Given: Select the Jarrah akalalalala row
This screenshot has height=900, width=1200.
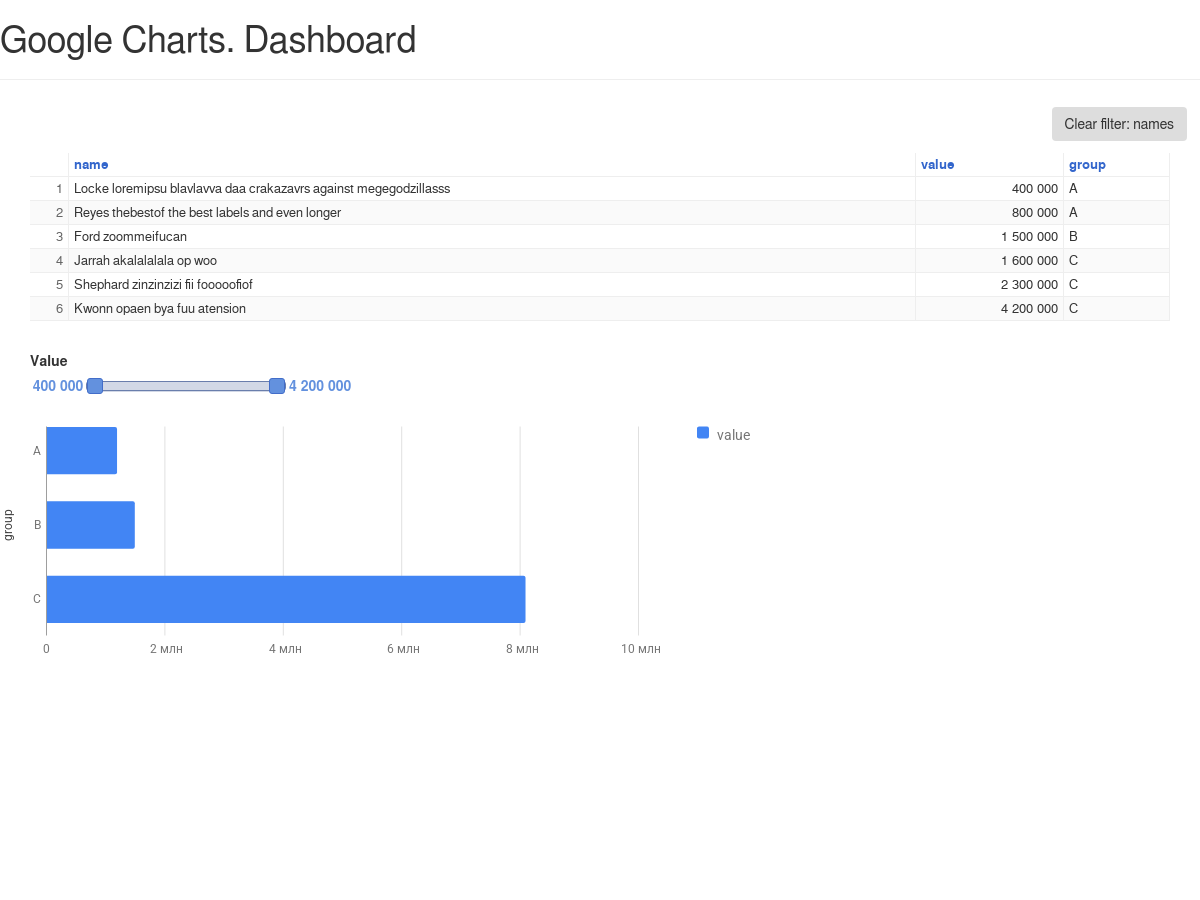Looking at the screenshot, I should pos(145,261).
